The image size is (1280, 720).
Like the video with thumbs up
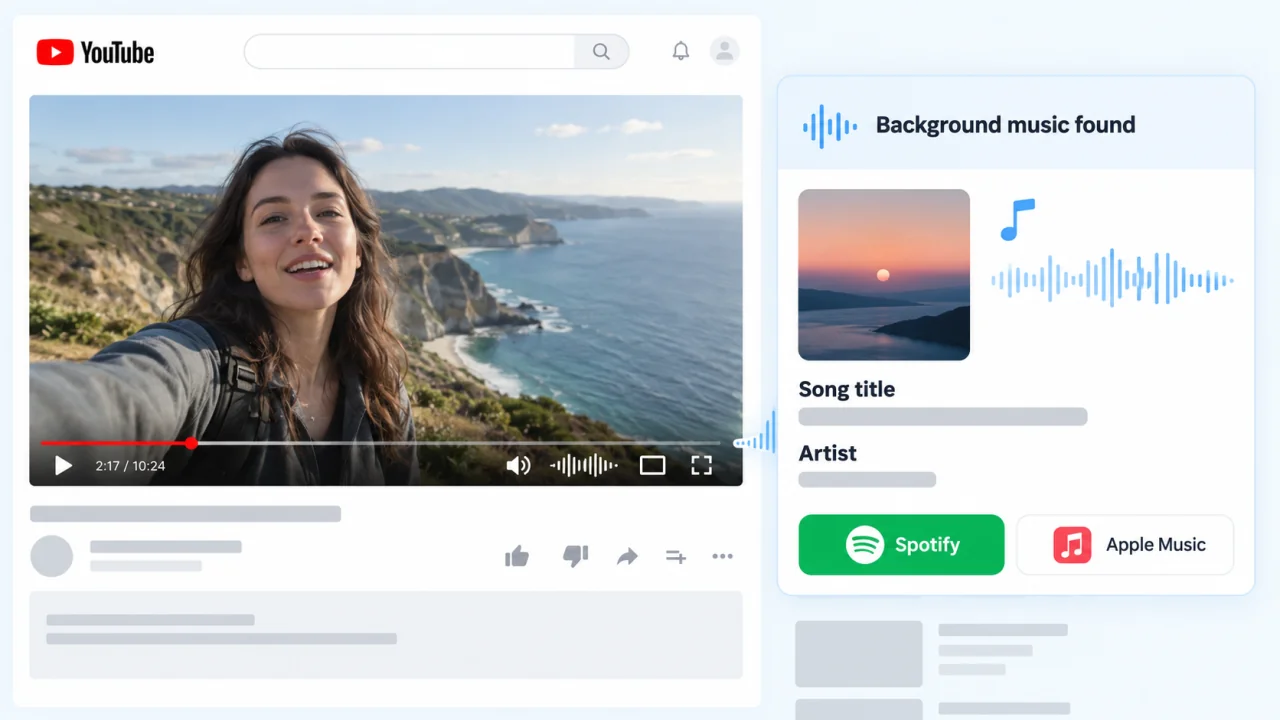[517, 556]
